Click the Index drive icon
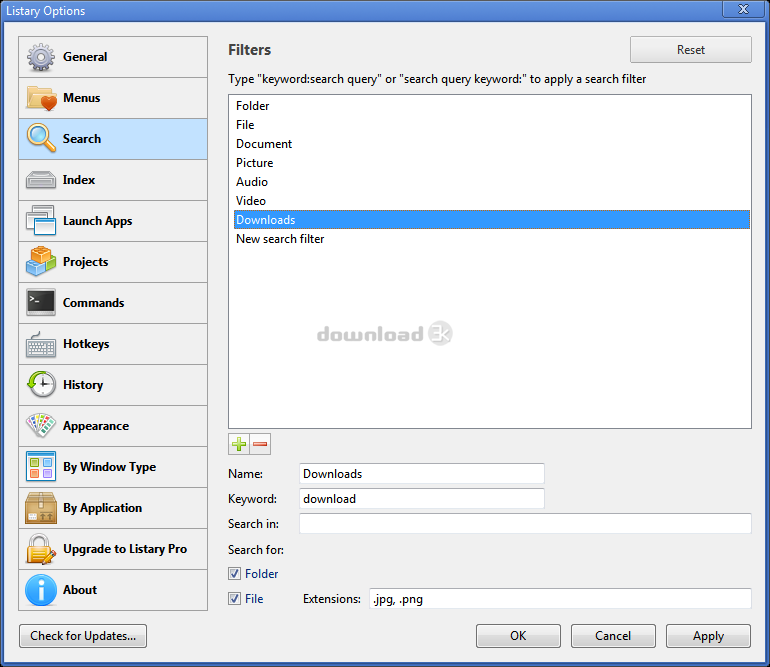Screen dimensions: 770x667 pyautogui.click(x=41, y=180)
